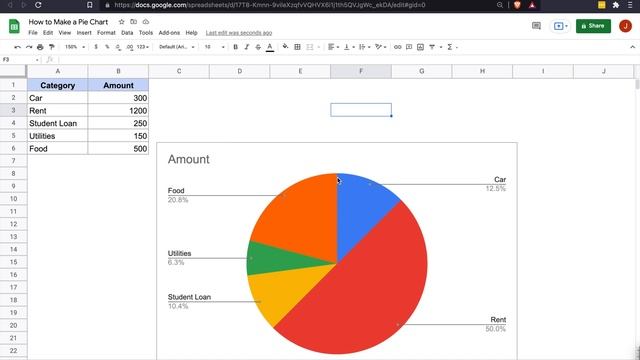Open the zoom 150% dropdown
This screenshot has height=360, width=640.
(75, 47)
